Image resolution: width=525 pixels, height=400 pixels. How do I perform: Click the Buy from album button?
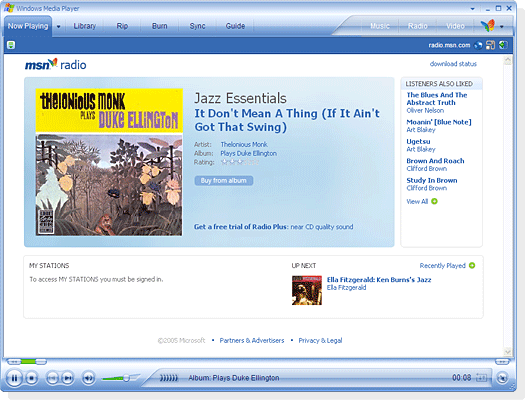pos(224,180)
